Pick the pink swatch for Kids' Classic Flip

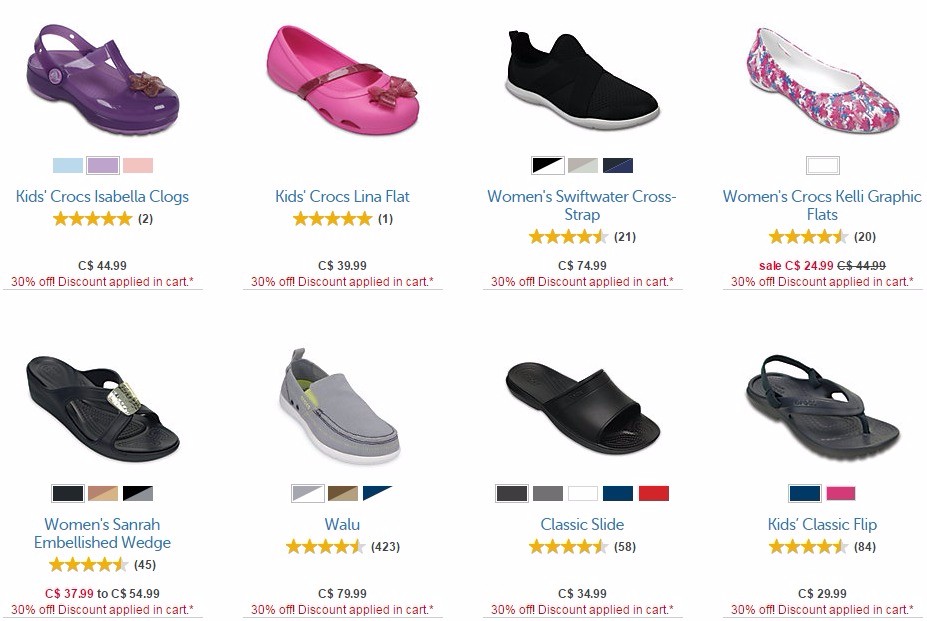coord(840,493)
